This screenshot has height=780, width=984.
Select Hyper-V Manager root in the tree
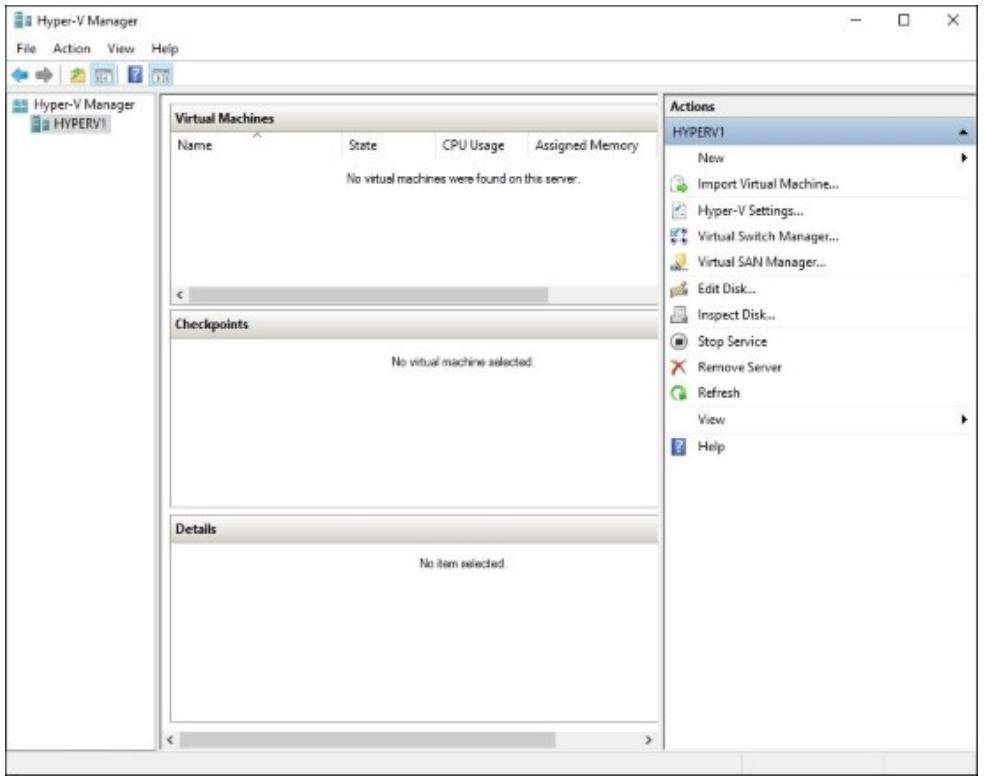(x=84, y=105)
